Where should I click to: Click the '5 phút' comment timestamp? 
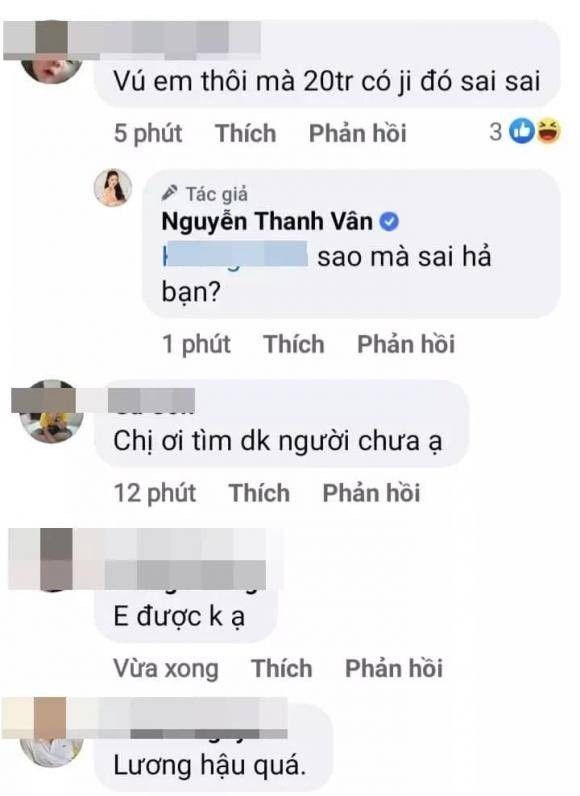(x=148, y=133)
